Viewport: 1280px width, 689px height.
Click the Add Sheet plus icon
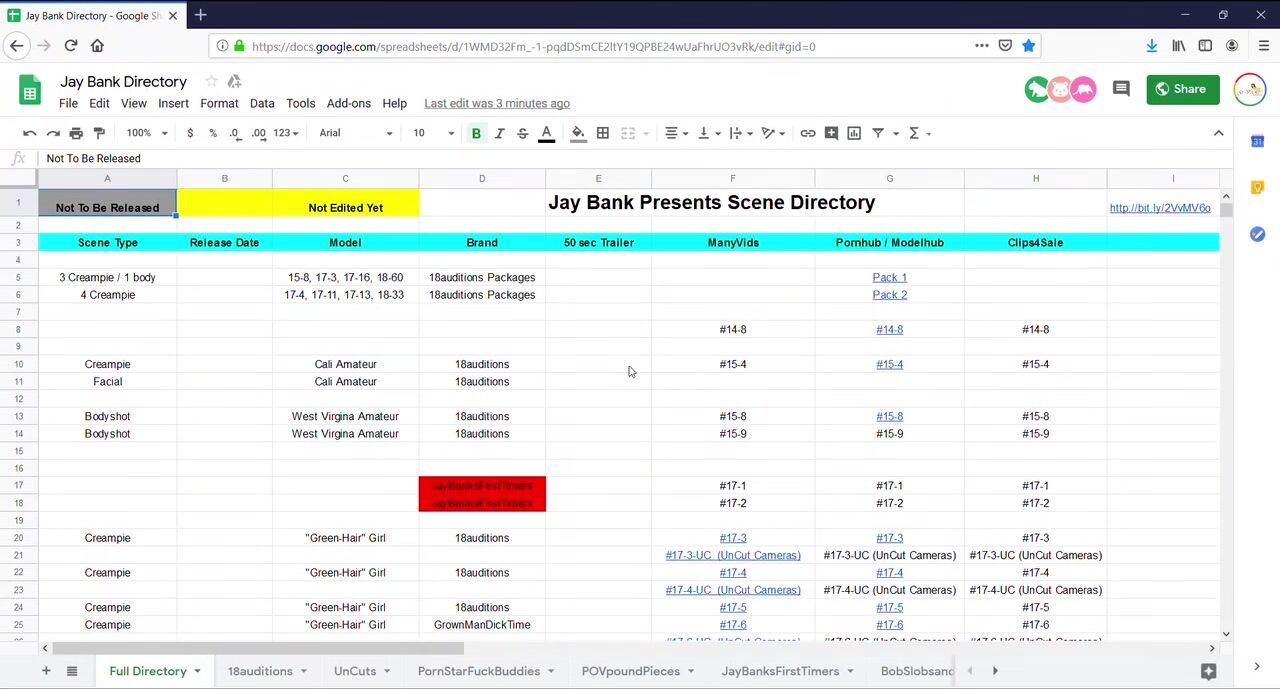pos(46,671)
